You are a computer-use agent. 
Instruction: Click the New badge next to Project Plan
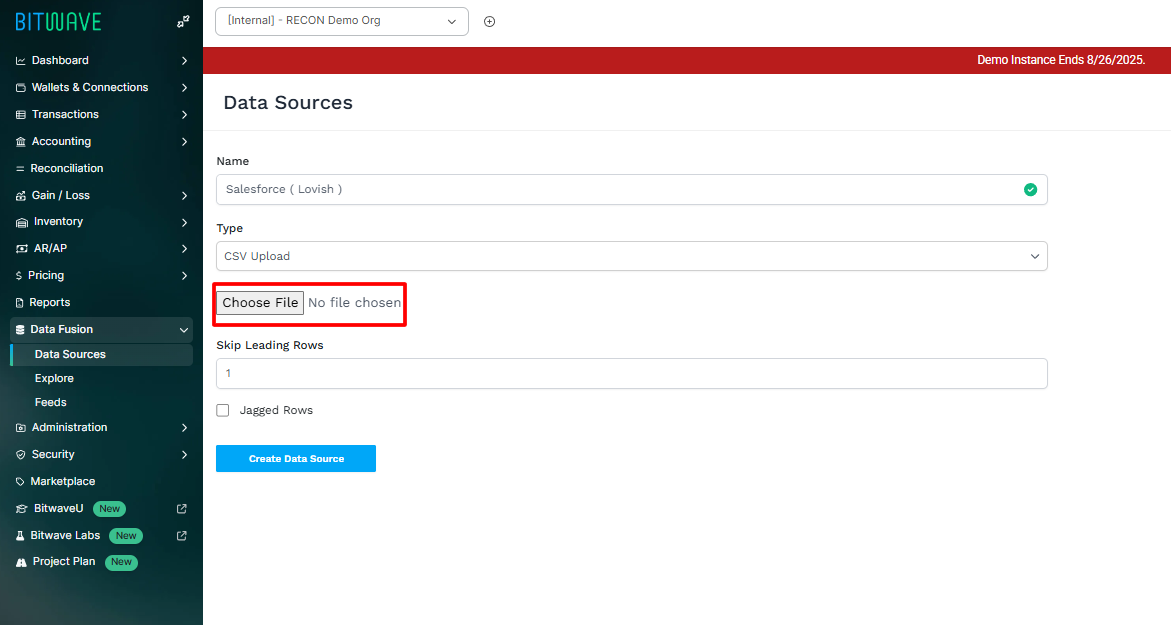[x=121, y=562]
